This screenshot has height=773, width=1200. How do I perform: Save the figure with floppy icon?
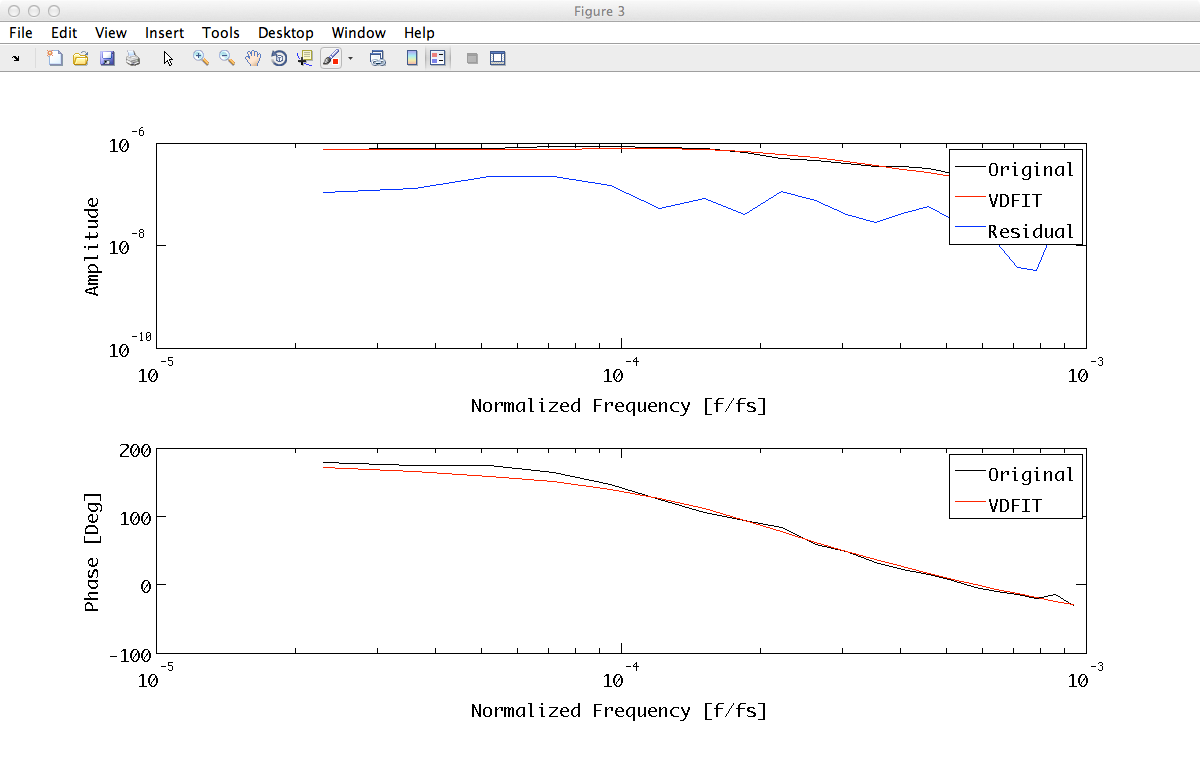(107, 59)
